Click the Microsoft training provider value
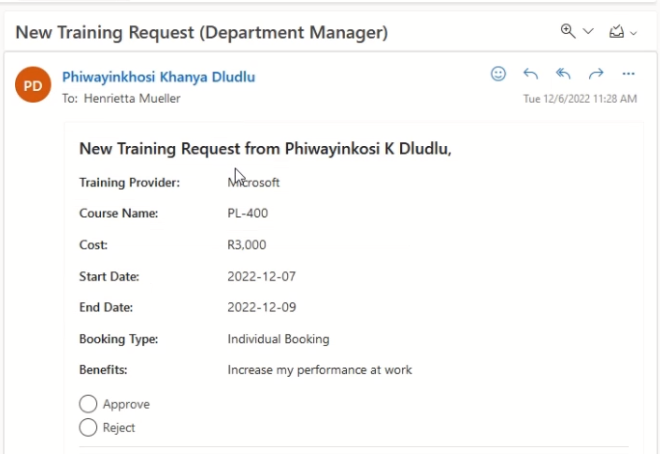The height and width of the screenshot is (454, 660). pos(253,183)
